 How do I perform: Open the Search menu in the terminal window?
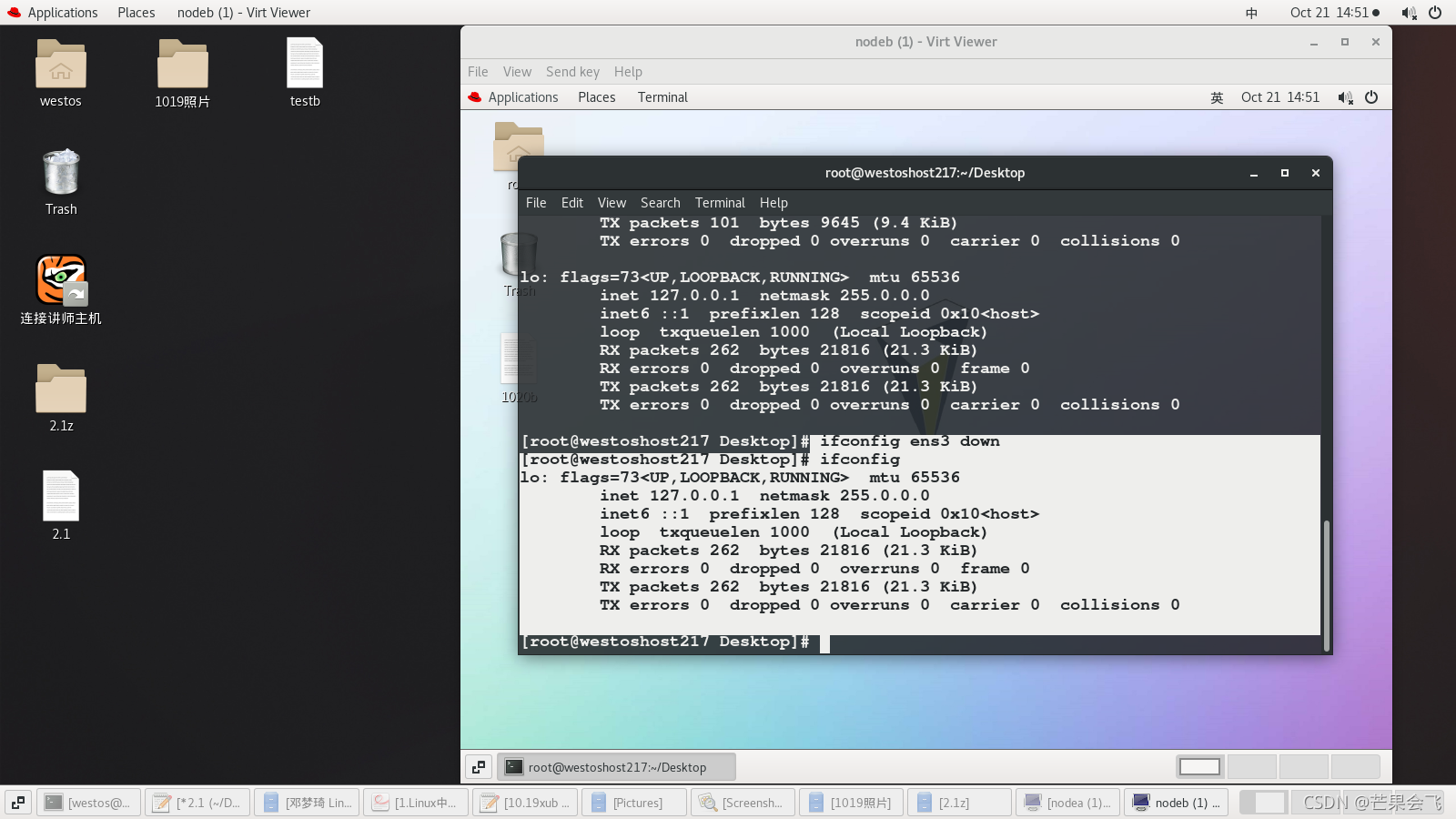point(660,202)
